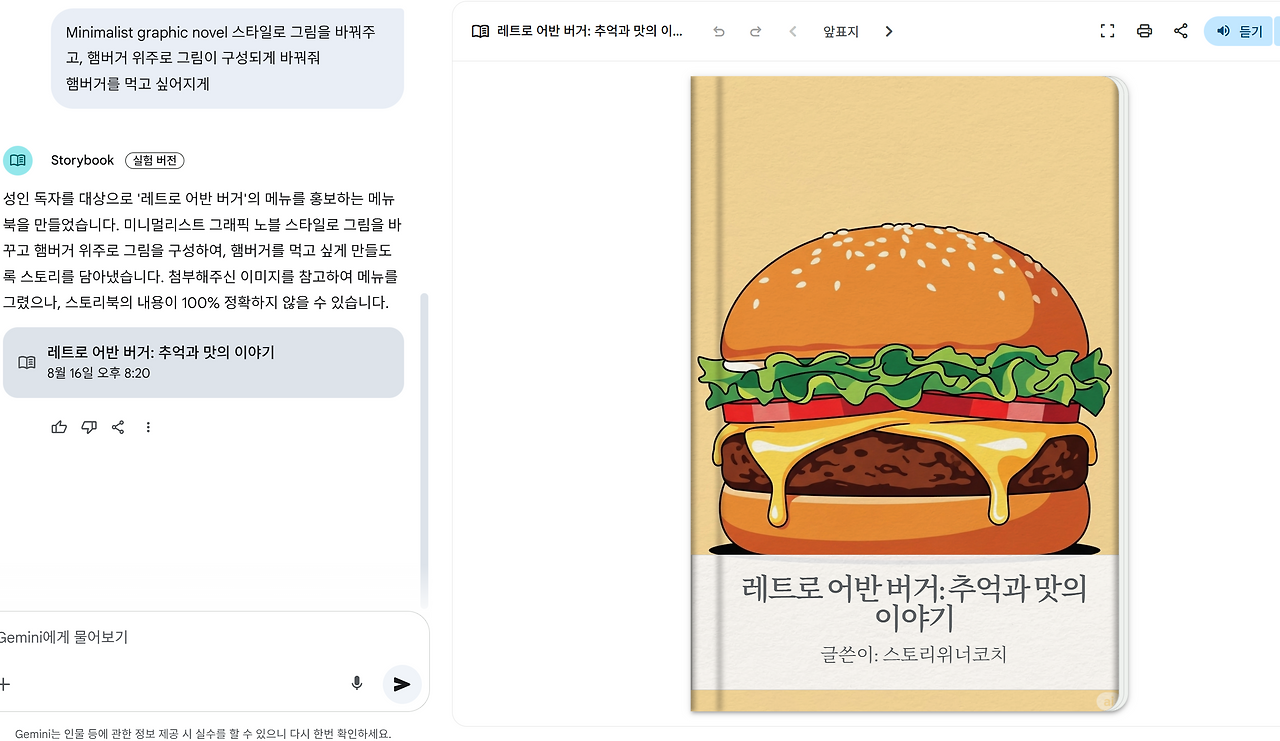Click the microphone icon in prompt box

click(357, 684)
